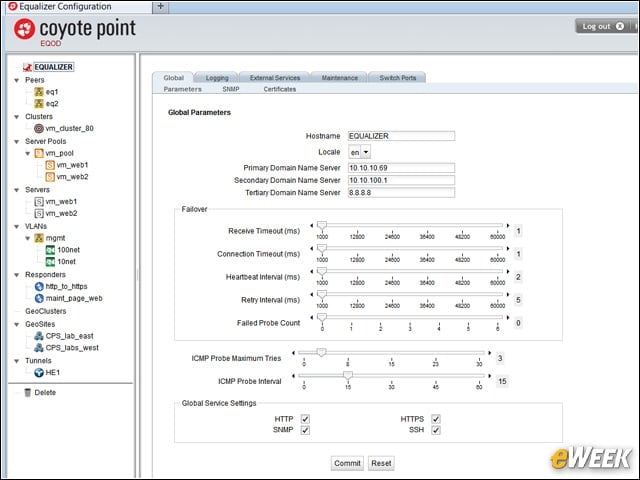Open the HE1 tunnel globe icon
The height and width of the screenshot is (480, 640).
(x=39, y=373)
